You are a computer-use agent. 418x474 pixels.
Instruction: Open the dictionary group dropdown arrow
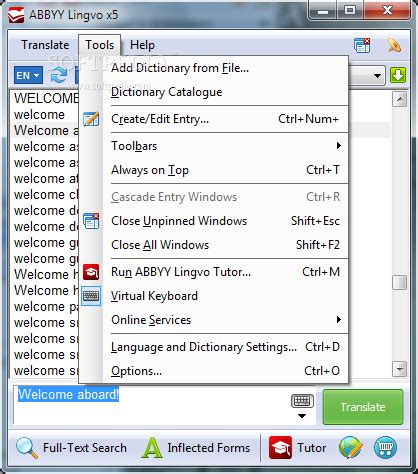point(377,76)
